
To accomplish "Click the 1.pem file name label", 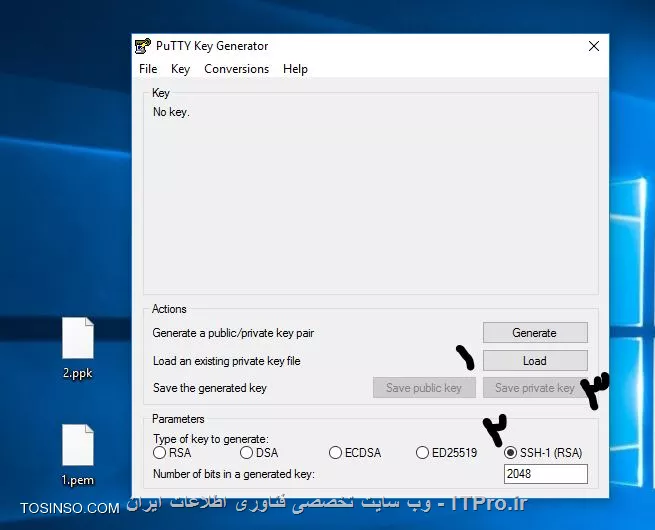I will click(x=78, y=480).
